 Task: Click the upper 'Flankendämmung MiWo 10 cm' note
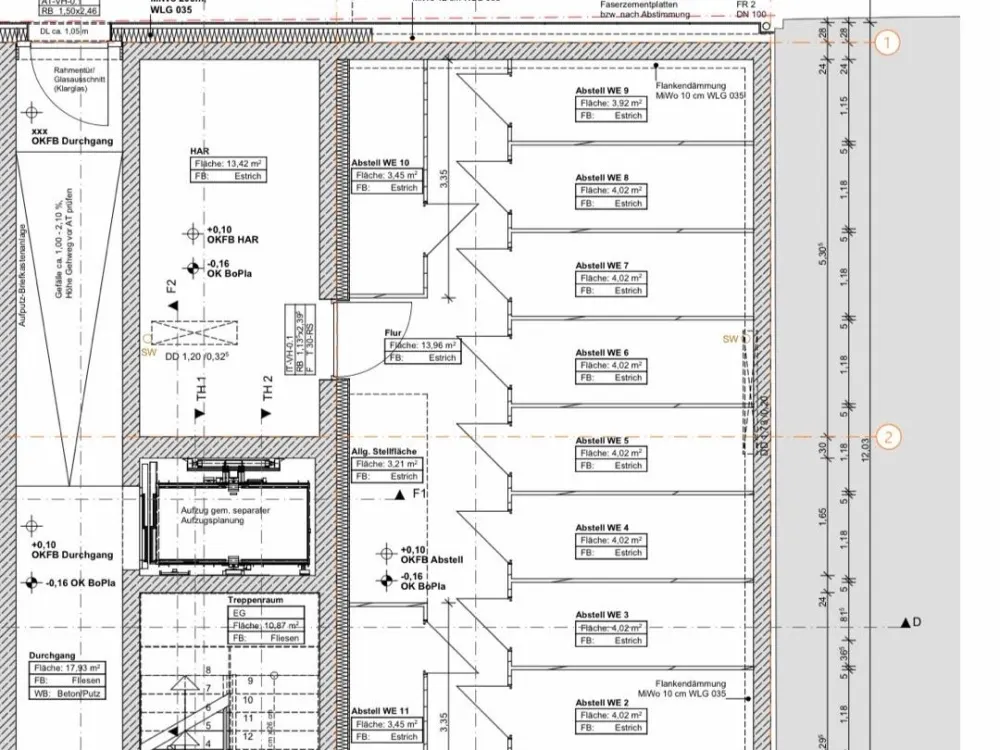pos(700,91)
